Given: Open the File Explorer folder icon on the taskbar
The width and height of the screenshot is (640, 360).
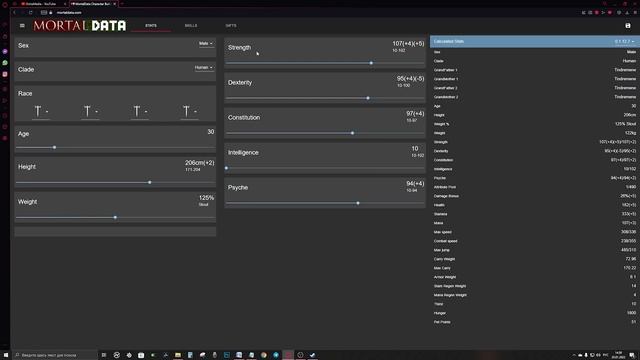Looking at the screenshot, I should coord(178,355).
